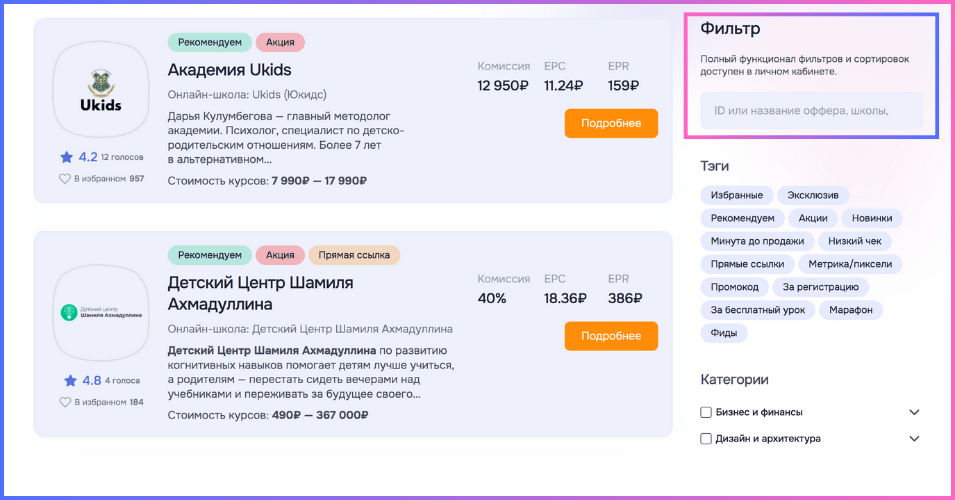Check the Бизнес и финансы checkbox

pyautogui.click(x=706, y=412)
